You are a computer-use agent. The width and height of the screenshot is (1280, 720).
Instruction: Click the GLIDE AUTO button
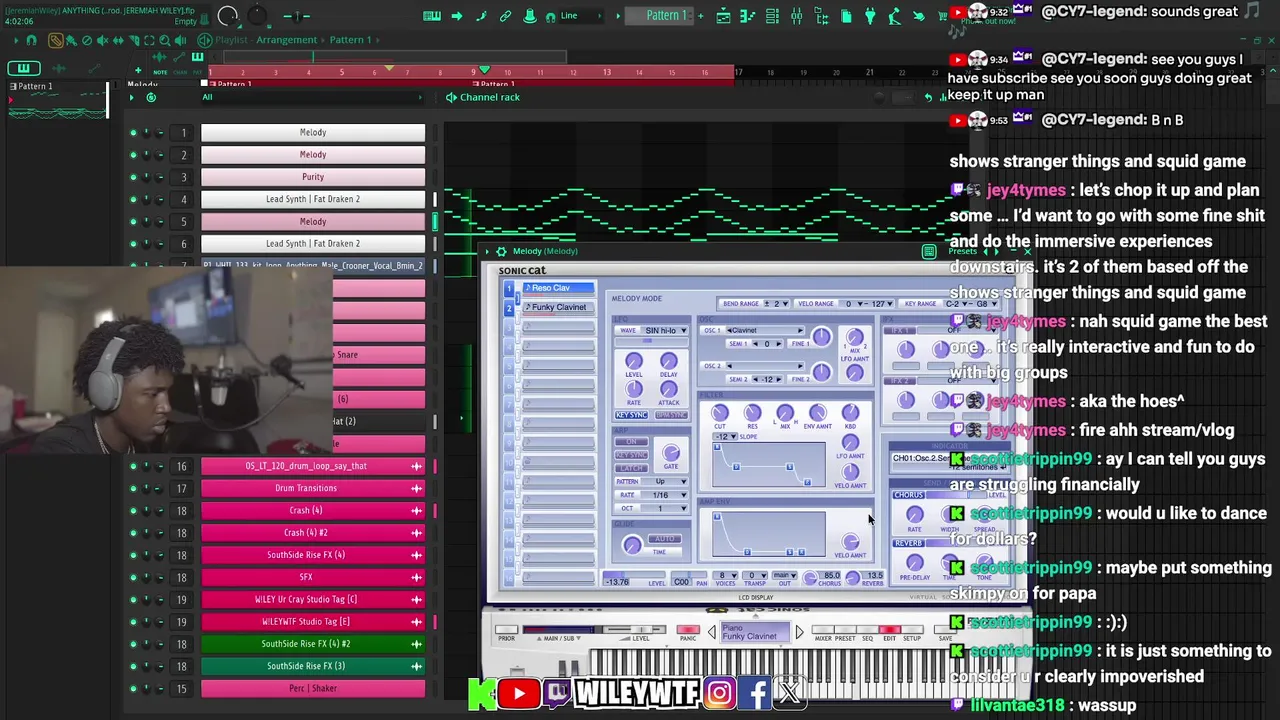click(x=665, y=538)
